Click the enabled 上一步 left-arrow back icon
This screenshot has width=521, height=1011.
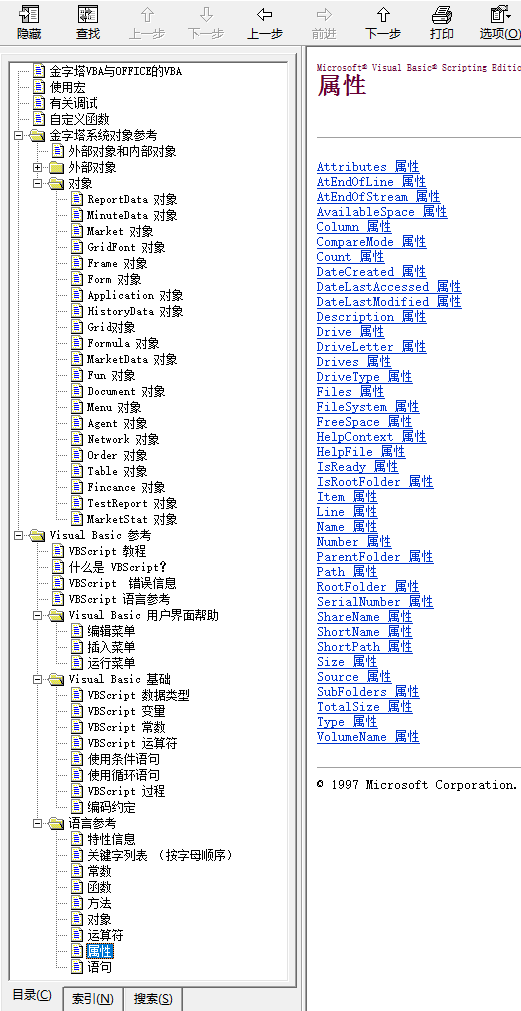(x=264, y=14)
